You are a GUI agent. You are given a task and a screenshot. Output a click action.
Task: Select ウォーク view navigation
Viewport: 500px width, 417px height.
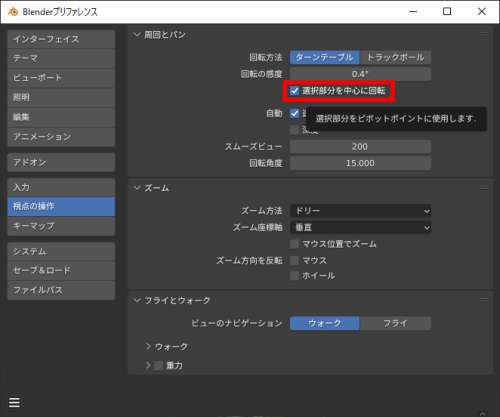[x=325, y=323]
